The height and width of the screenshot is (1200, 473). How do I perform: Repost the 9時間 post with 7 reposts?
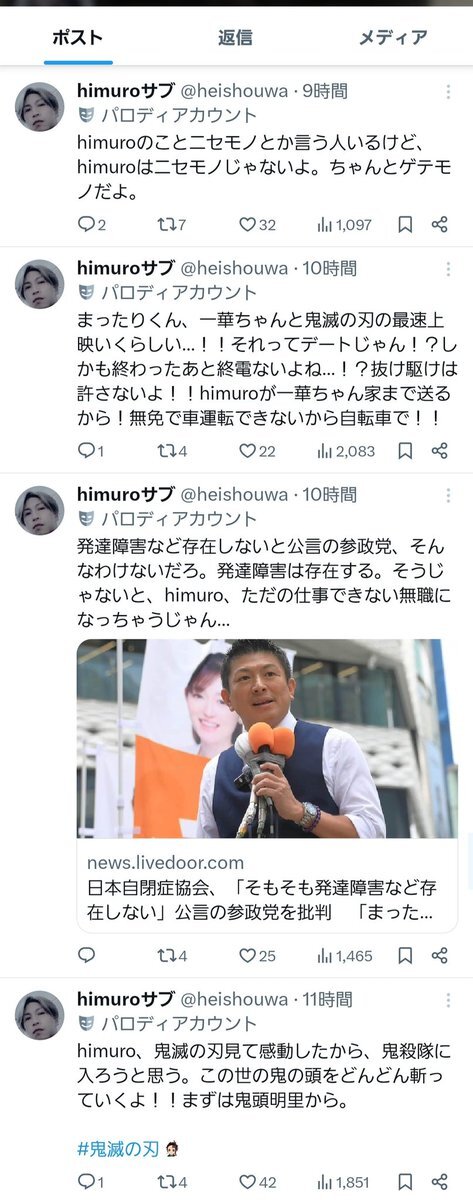[x=172, y=225]
